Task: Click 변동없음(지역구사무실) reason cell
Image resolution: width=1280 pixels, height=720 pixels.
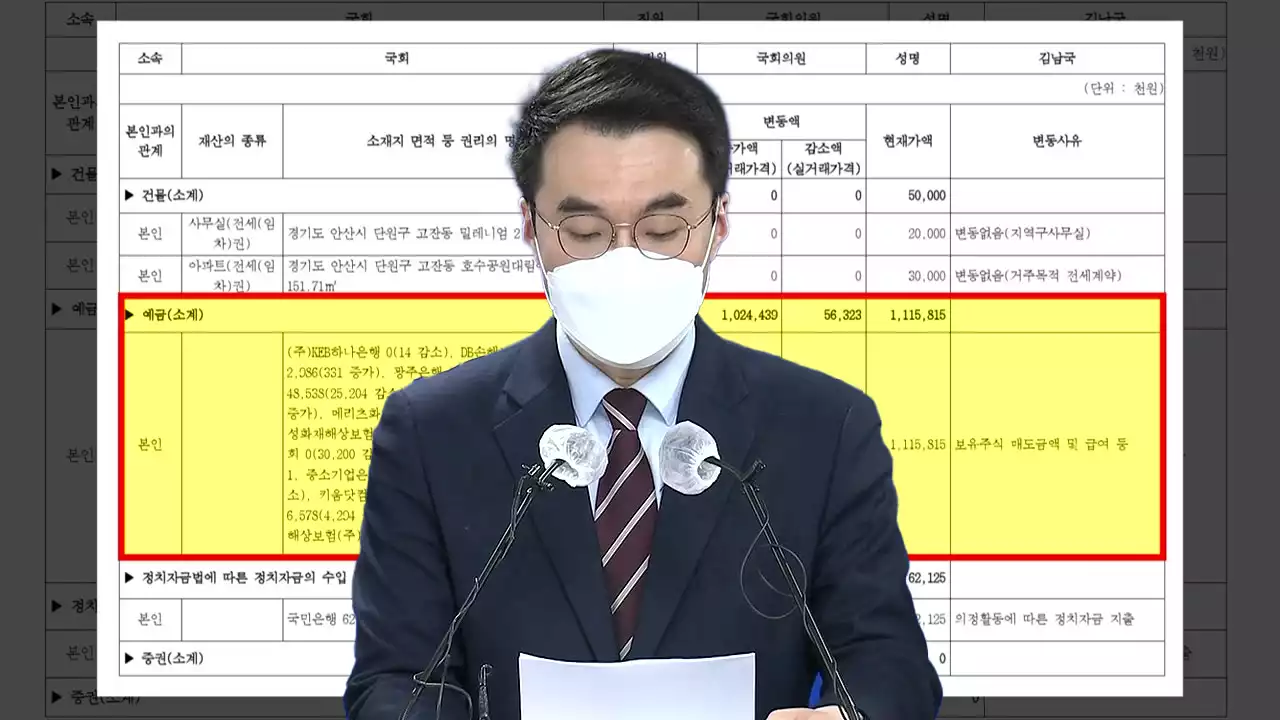Action: click(x=1023, y=233)
